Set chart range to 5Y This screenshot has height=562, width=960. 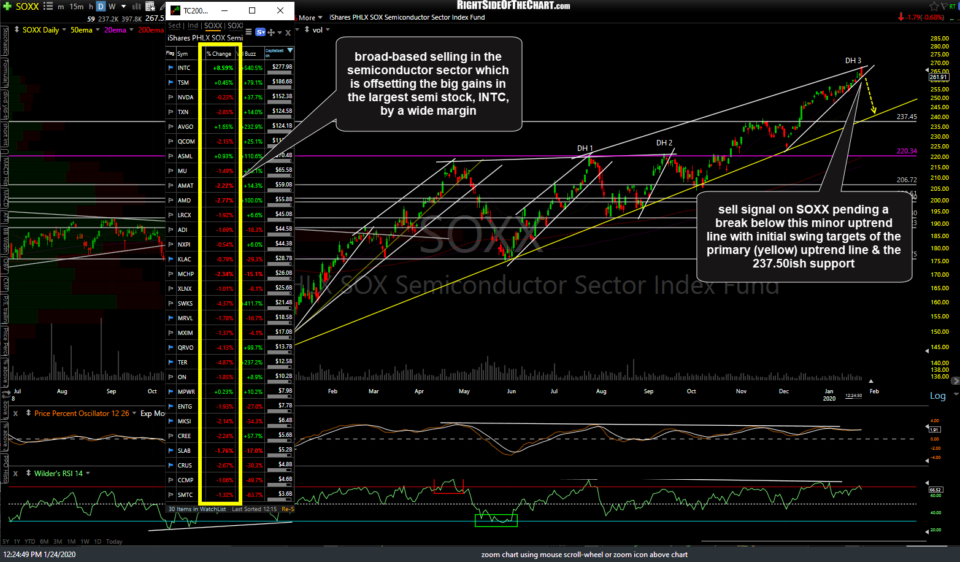point(6,541)
